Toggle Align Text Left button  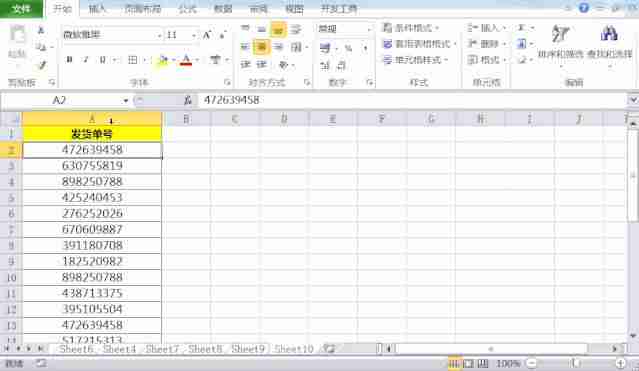coord(245,47)
